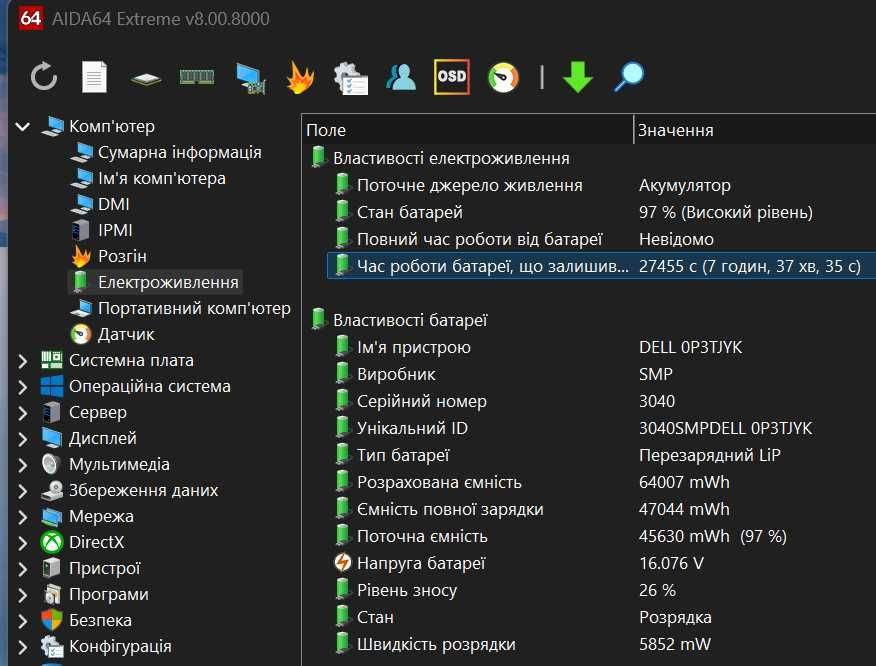The width and height of the screenshot is (876, 666).
Task: Open the preferences gear checklist icon
Action: click(x=351, y=78)
